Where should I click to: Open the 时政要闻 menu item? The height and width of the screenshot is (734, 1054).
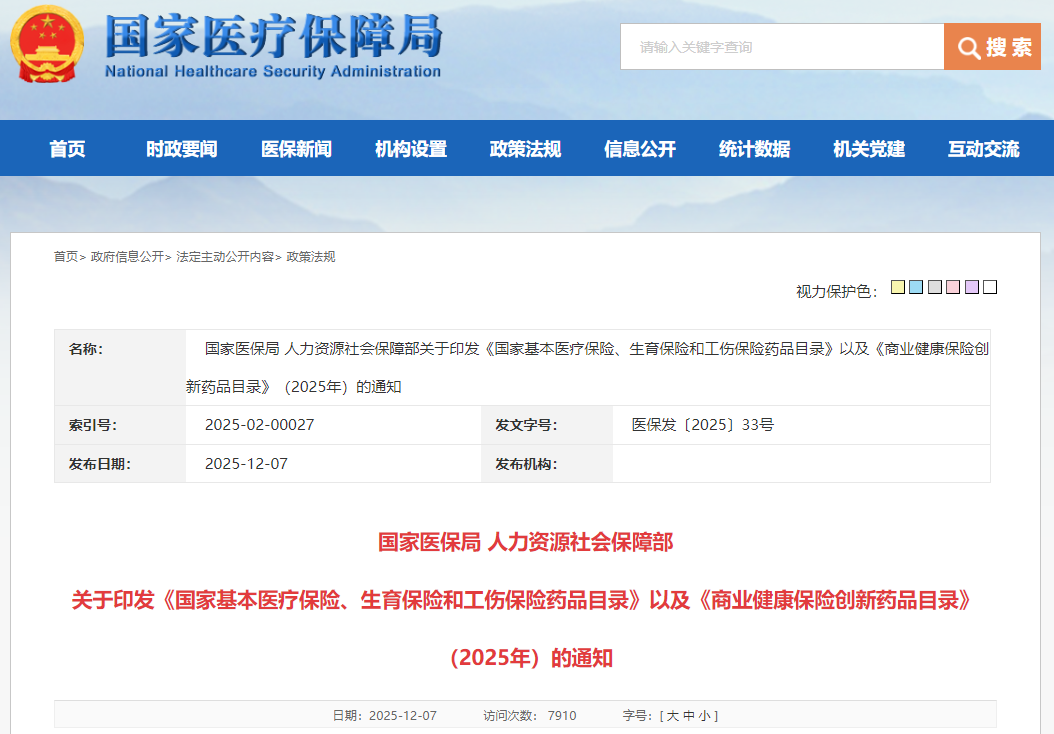[181, 149]
